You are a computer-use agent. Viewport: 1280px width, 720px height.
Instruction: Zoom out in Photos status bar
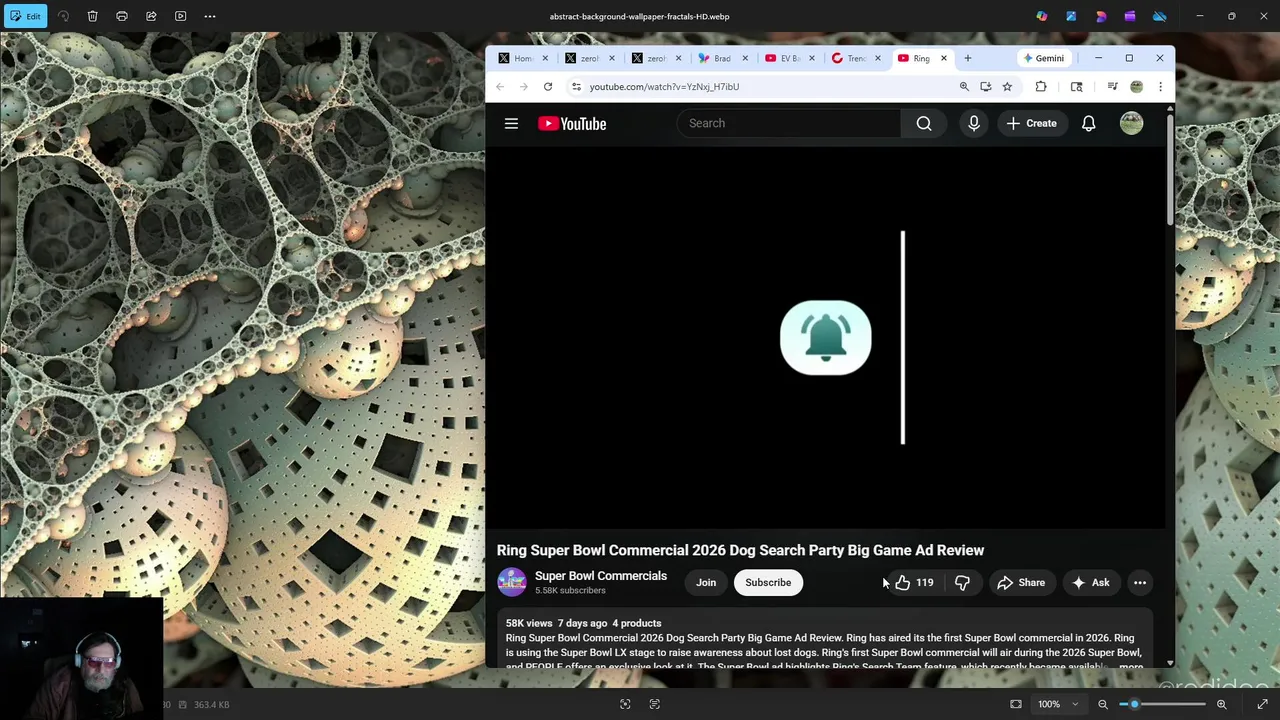point(1103,704)
